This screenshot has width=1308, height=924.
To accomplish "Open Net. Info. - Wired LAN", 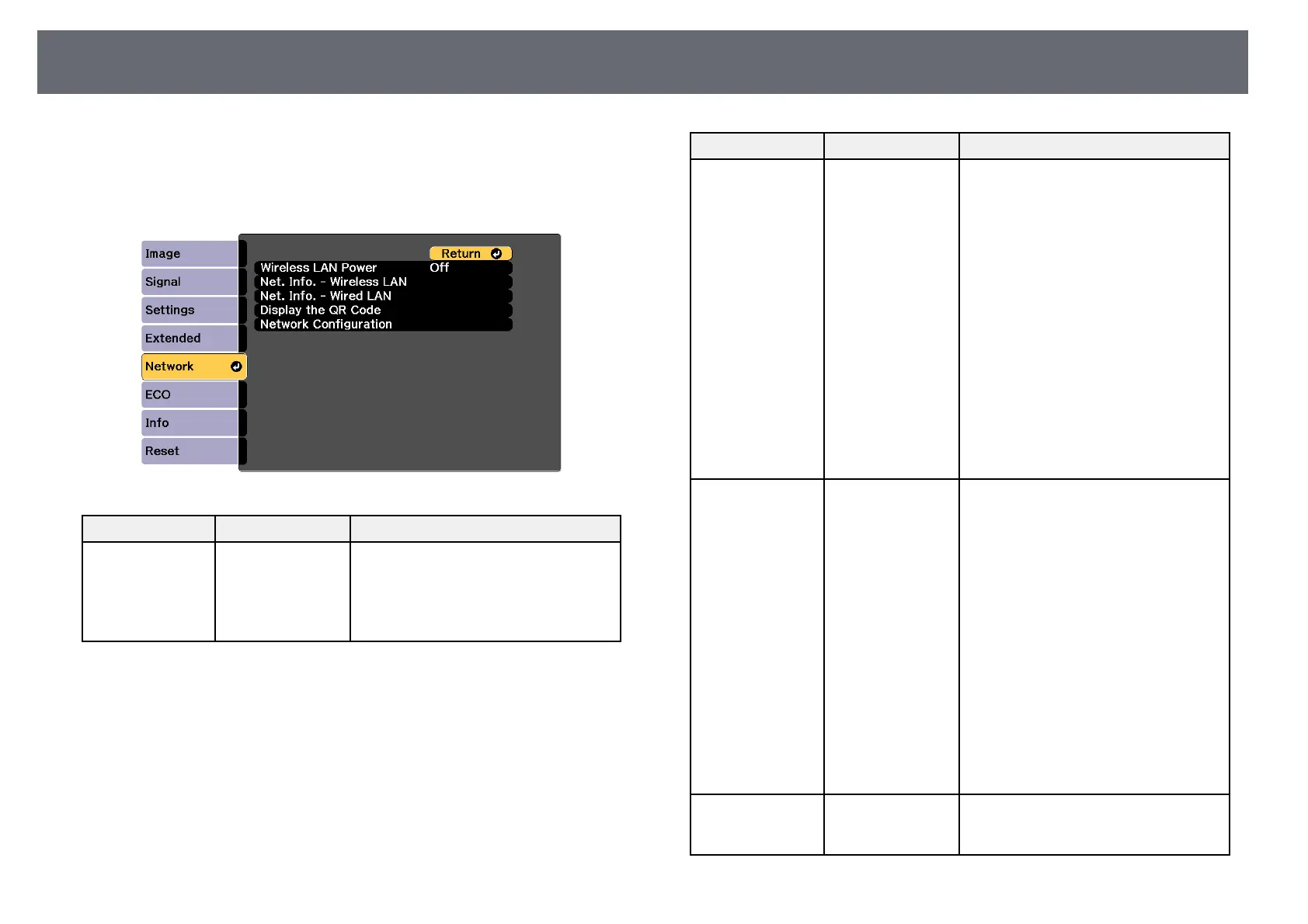I will click(383, 296).
